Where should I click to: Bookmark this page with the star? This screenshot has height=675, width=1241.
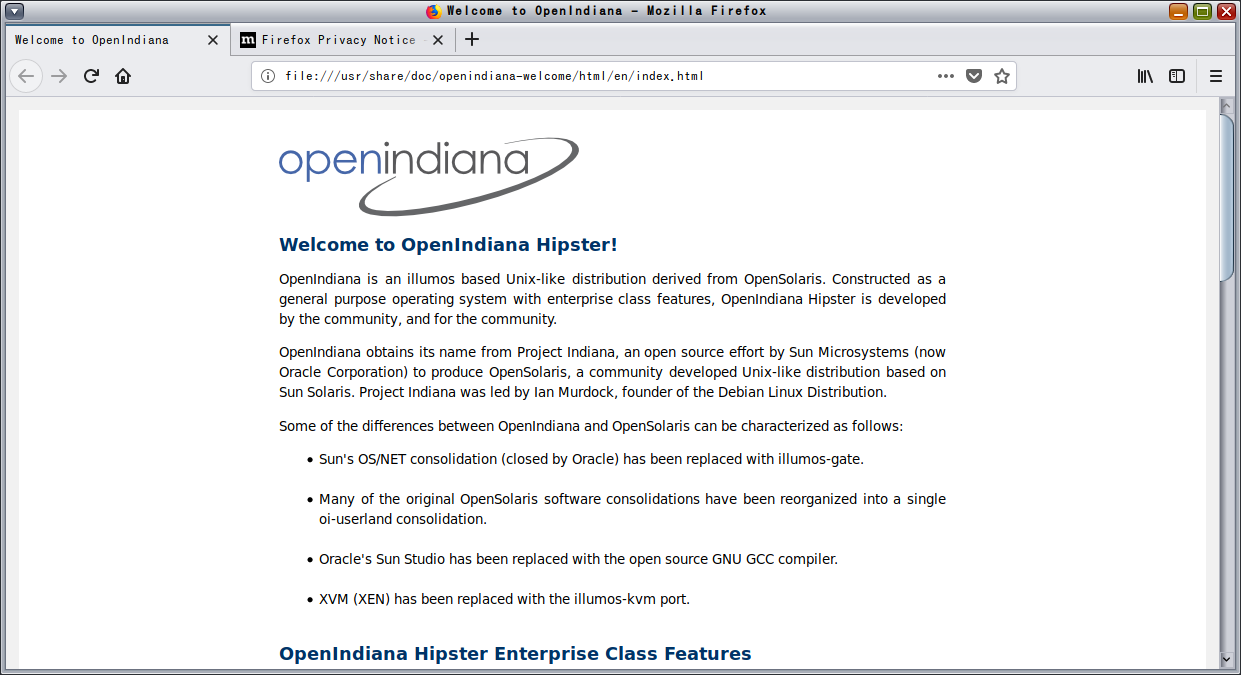[1002, 76]
